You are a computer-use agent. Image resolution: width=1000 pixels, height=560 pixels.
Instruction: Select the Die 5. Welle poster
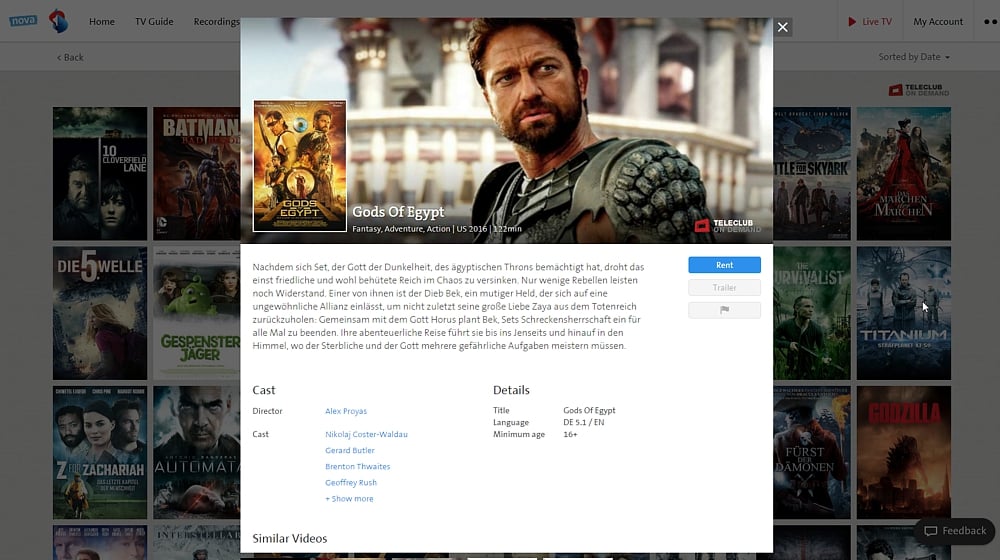(100, 313)
